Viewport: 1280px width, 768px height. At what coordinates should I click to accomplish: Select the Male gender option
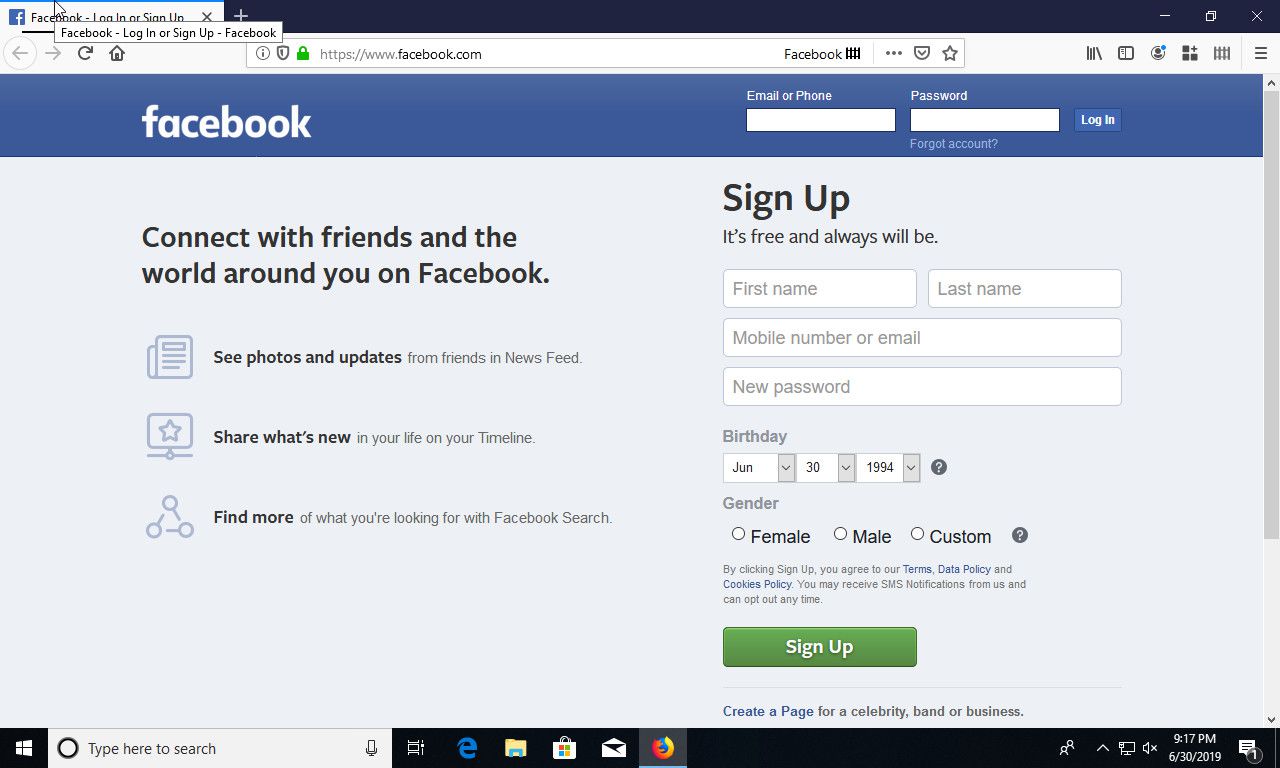[840, 534]
